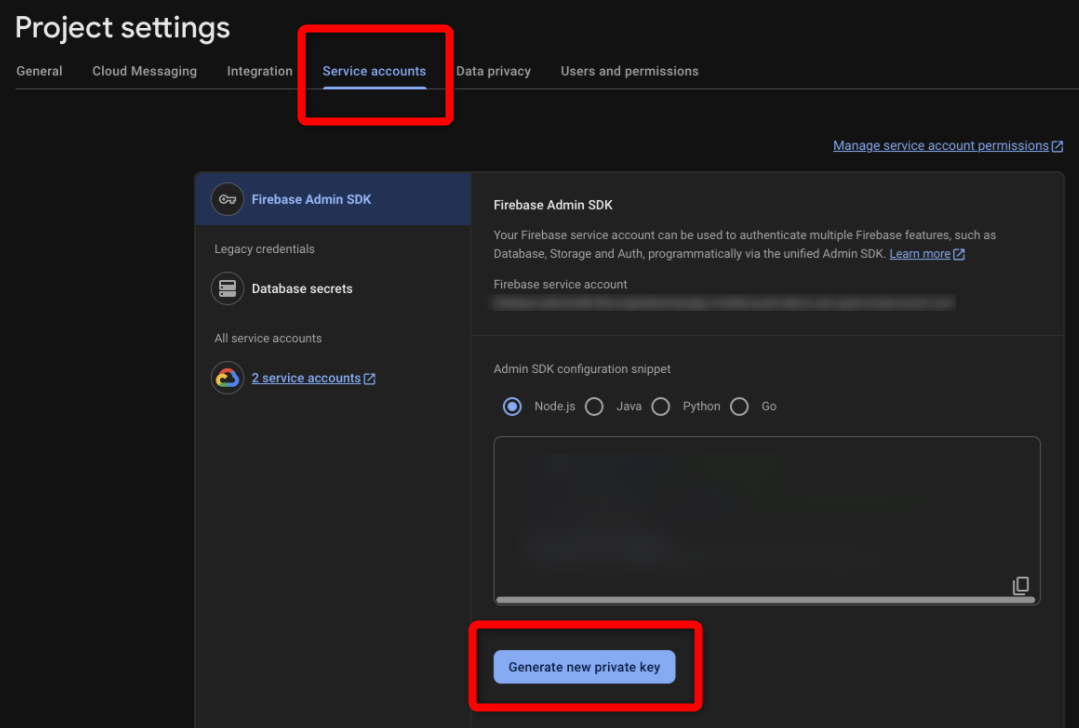Copy the configuration snippet with the copy icon
Viewport: 1079px width, 728px height.
click(x=1021, y=586)
